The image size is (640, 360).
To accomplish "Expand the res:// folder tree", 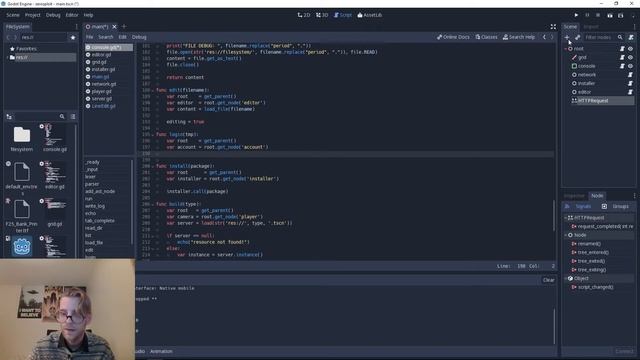I will click(7, 58).
